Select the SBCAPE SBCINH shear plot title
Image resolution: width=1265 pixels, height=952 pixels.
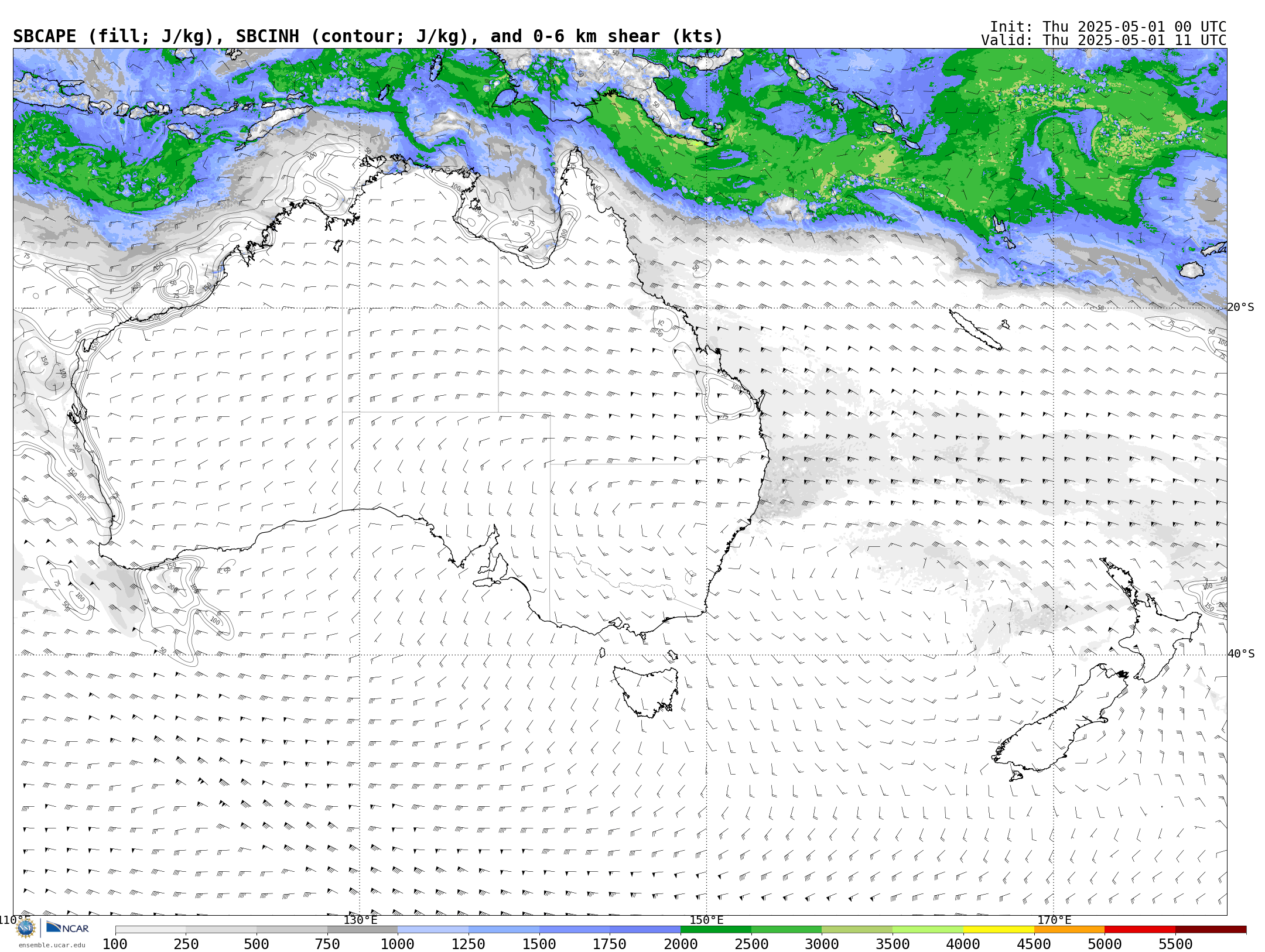click(x=368, y=36)
